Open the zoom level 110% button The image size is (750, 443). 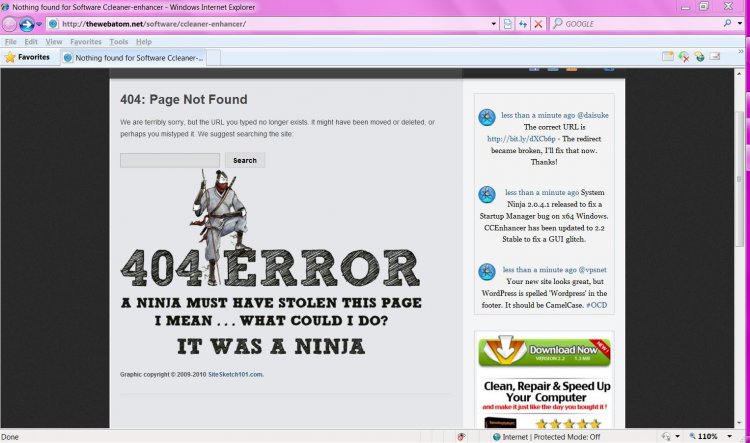coord(704,436)
